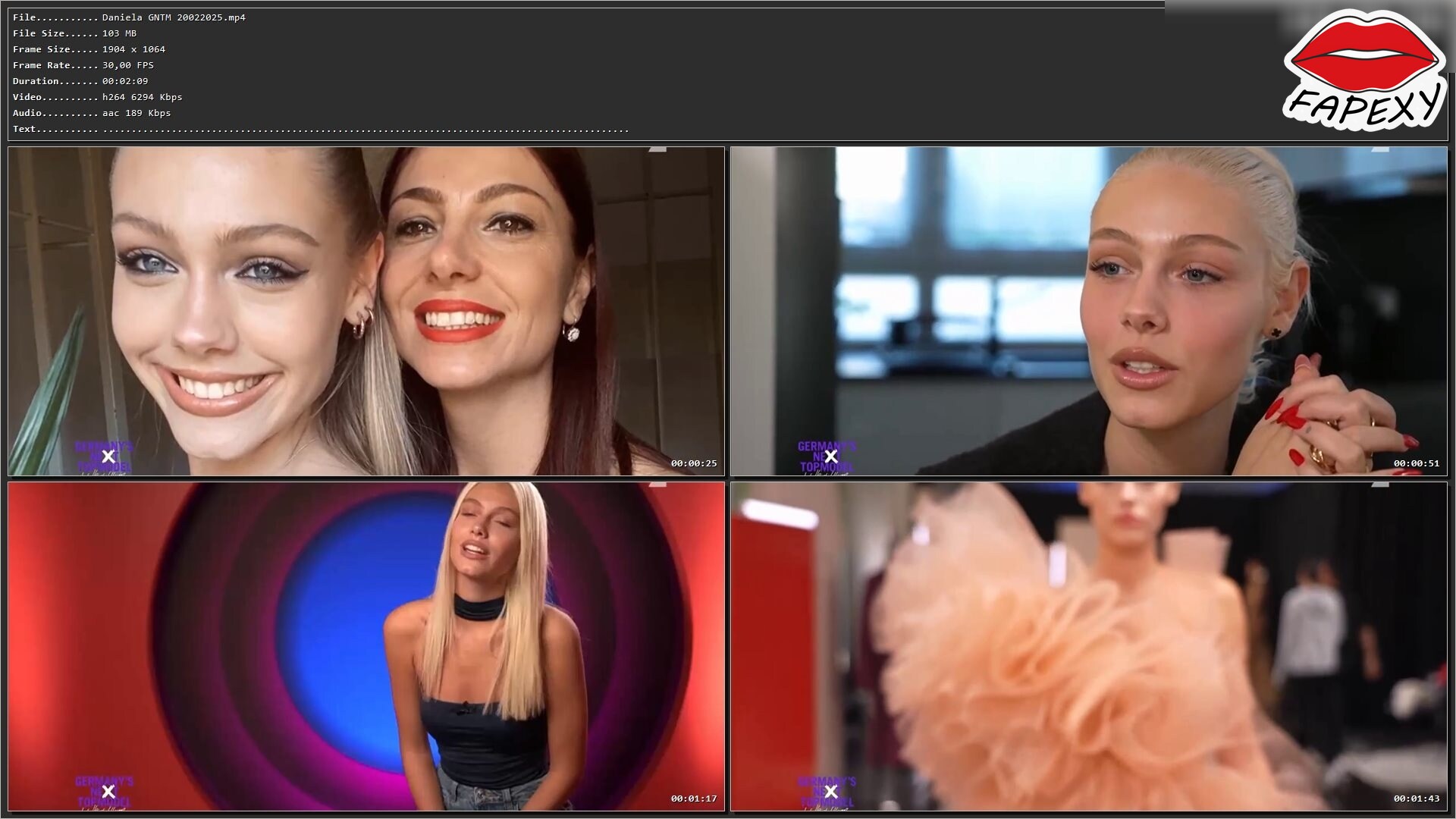The image size is (1456, 819).
Task: Click the frame rate value '30,00 FPS'
Action: (x=128, y=65)
